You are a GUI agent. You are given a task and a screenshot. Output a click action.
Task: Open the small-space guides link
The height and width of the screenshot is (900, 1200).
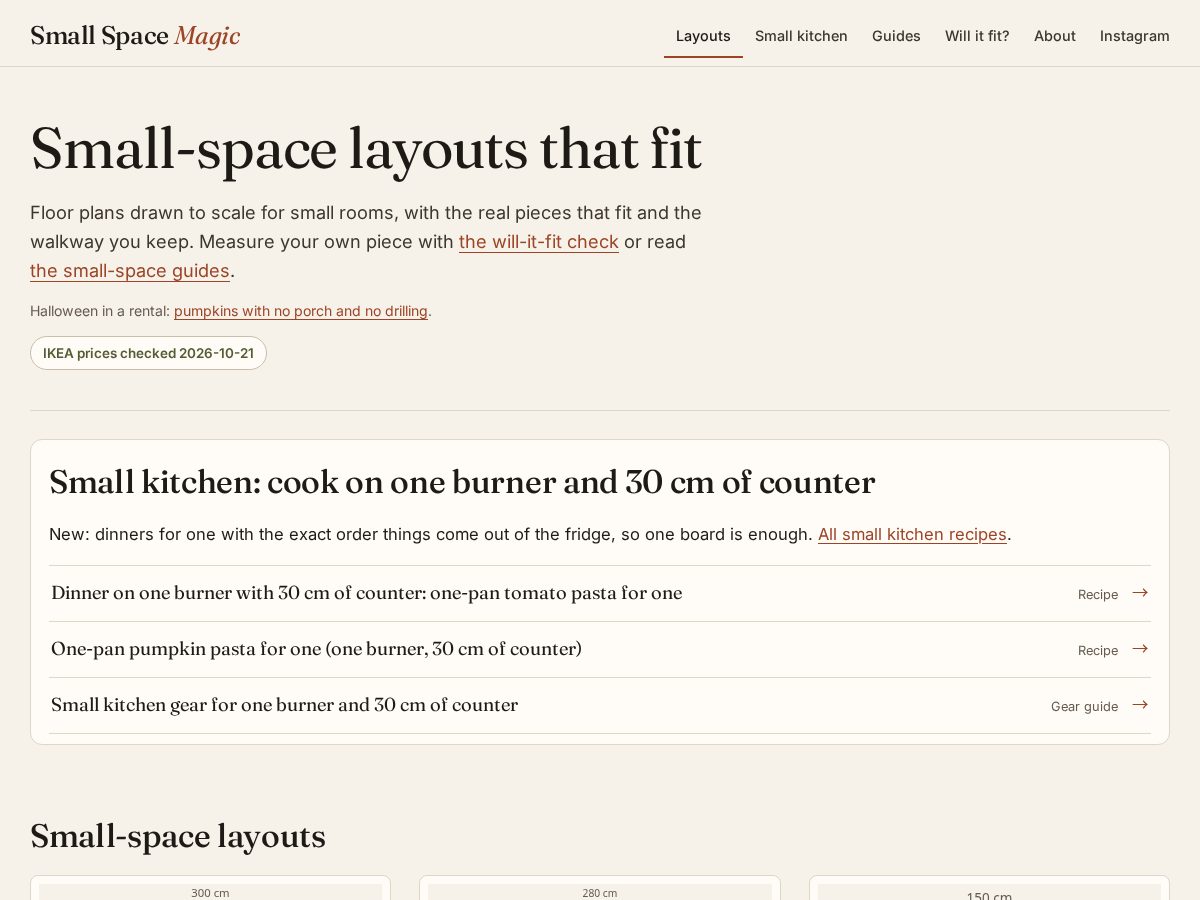pos(130,270)
